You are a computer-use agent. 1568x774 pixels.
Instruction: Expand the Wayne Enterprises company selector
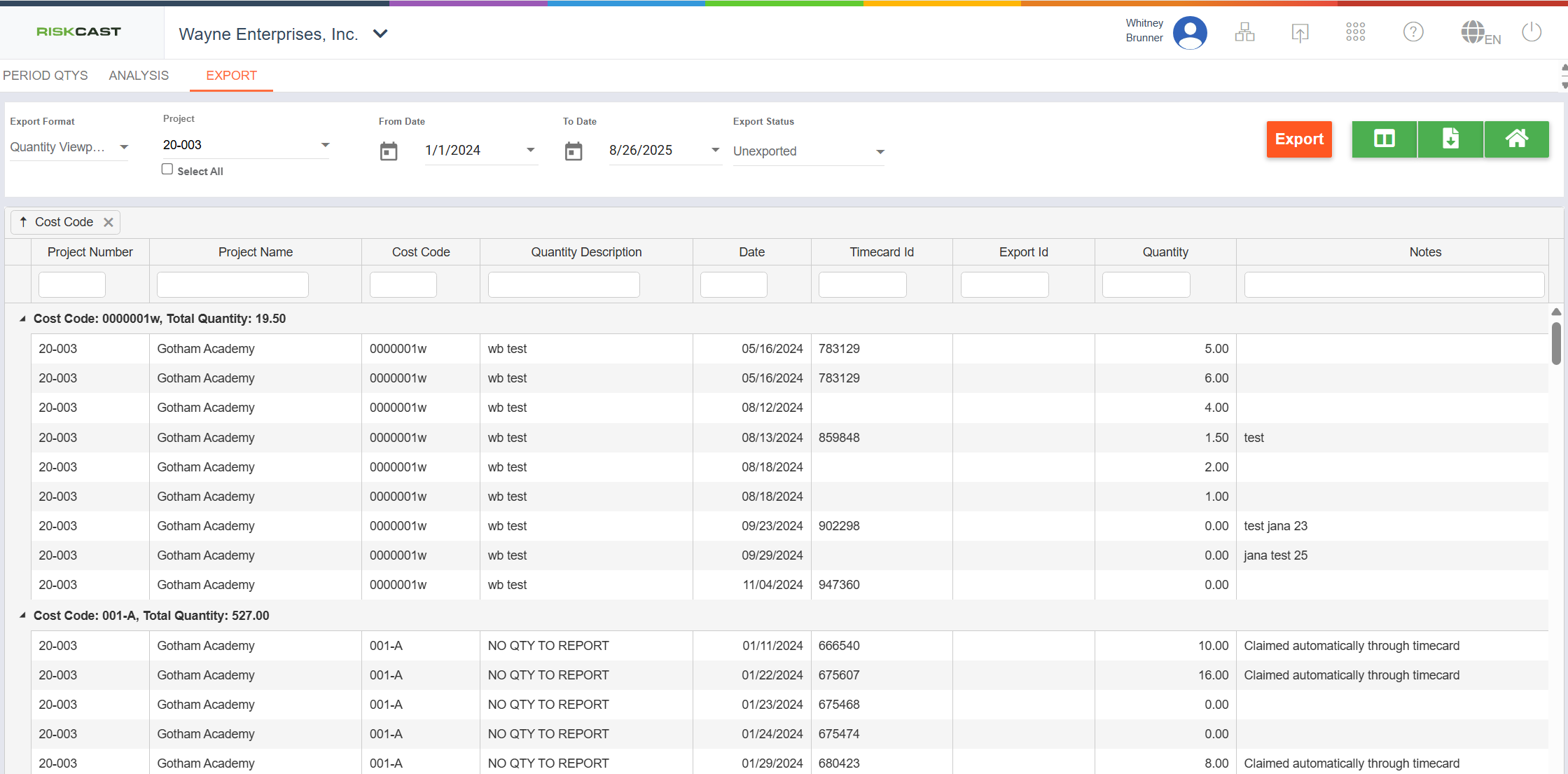coord(380,34)
